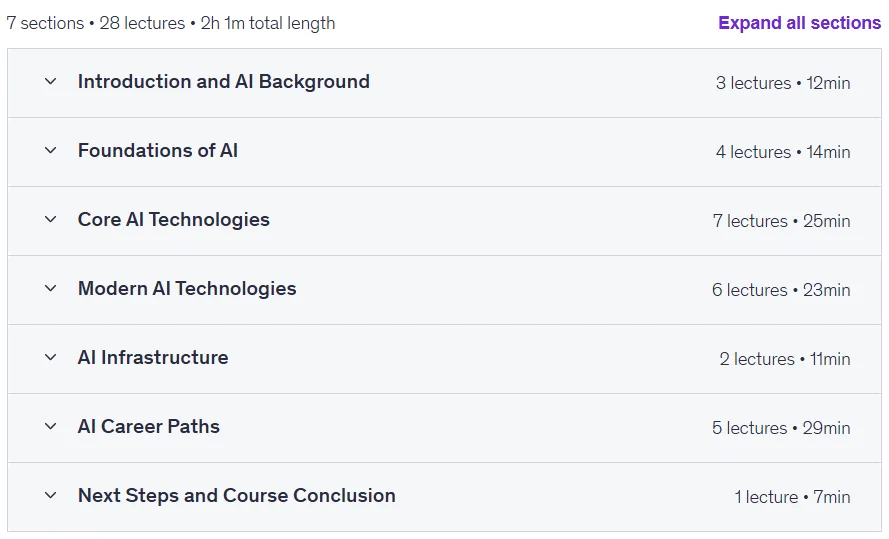This screenshot has height=539, width=889.
Task: Click the "3 lectures • 12min" label
Action: (783, 83)
